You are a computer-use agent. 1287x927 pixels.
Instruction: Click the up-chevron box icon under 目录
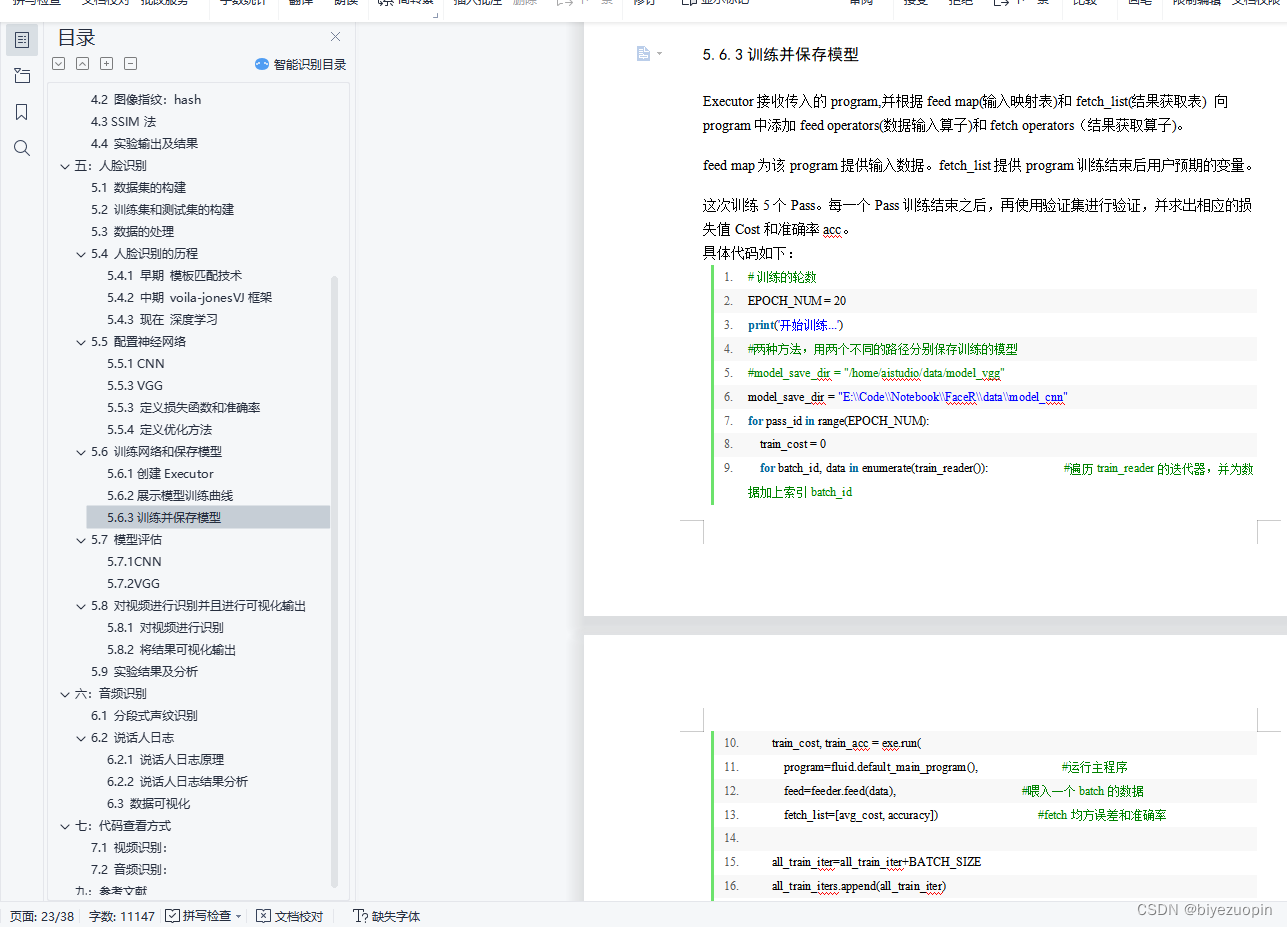tap(82, 64)
